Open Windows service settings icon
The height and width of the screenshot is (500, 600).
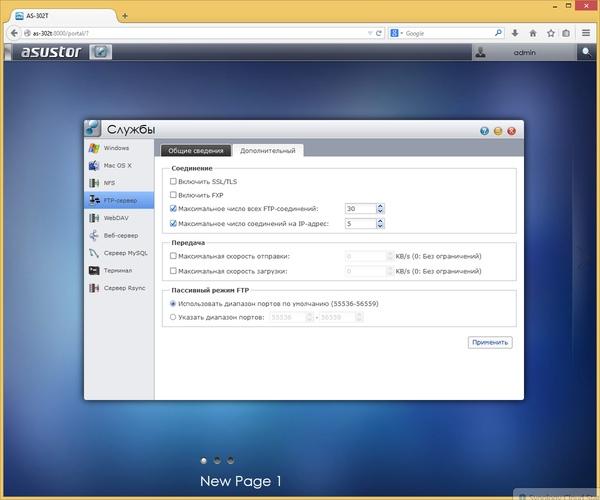pyautogui.click(x=94, y=148)
